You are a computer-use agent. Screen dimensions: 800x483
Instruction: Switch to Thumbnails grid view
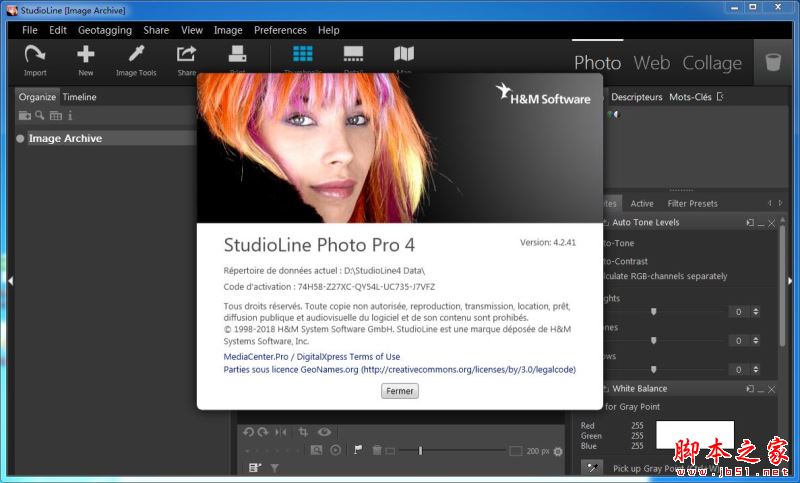[x=302, y=55]
